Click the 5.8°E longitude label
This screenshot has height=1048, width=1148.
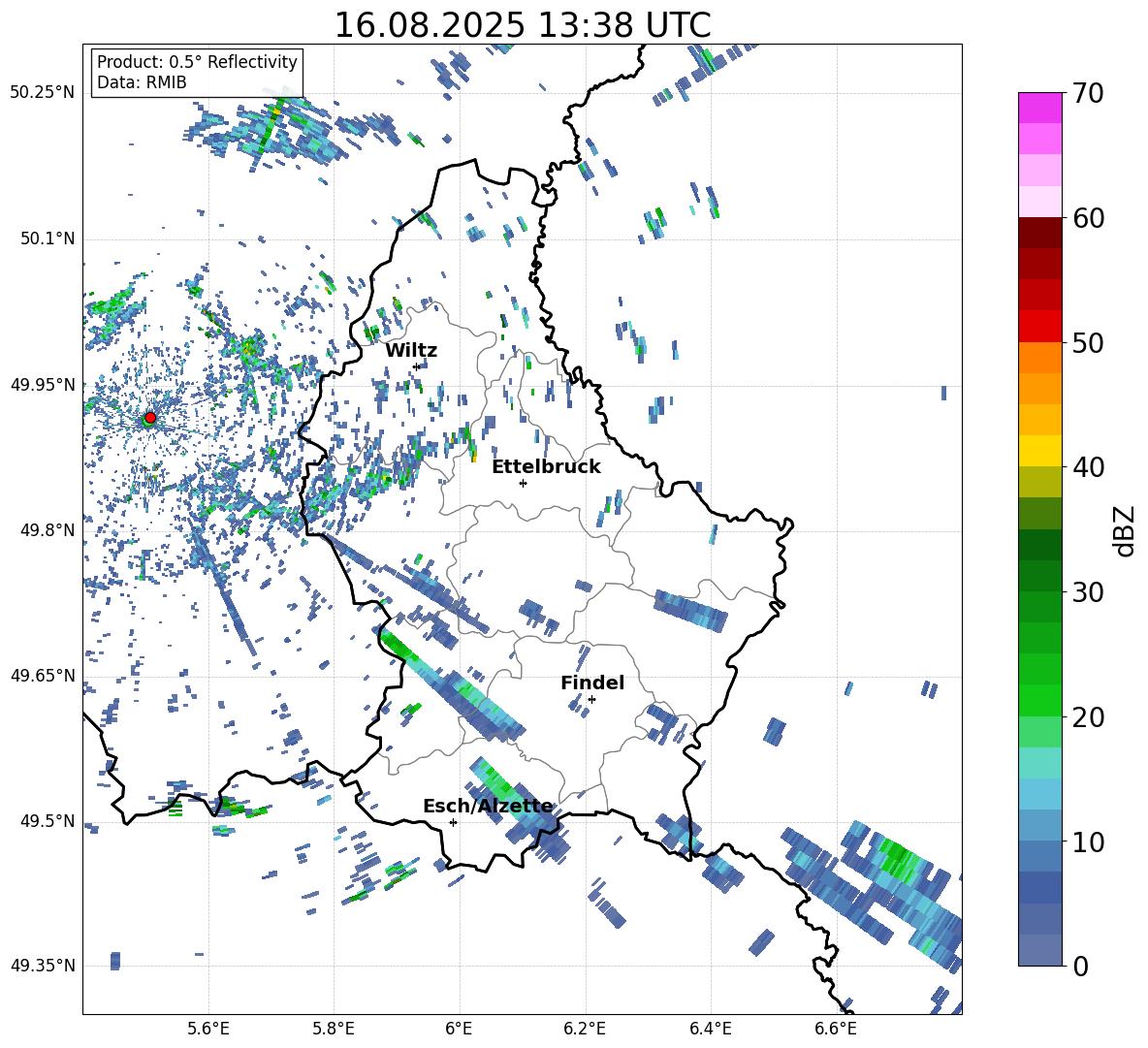coord(334,1030)
